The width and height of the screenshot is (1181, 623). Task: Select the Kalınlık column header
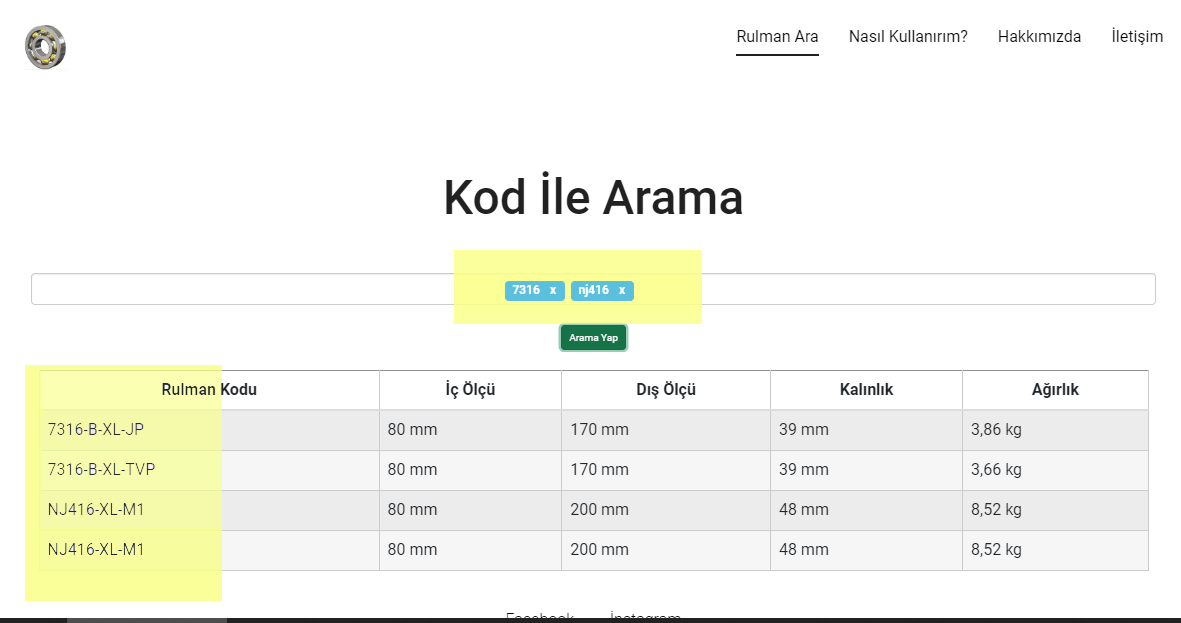(866, 389)
